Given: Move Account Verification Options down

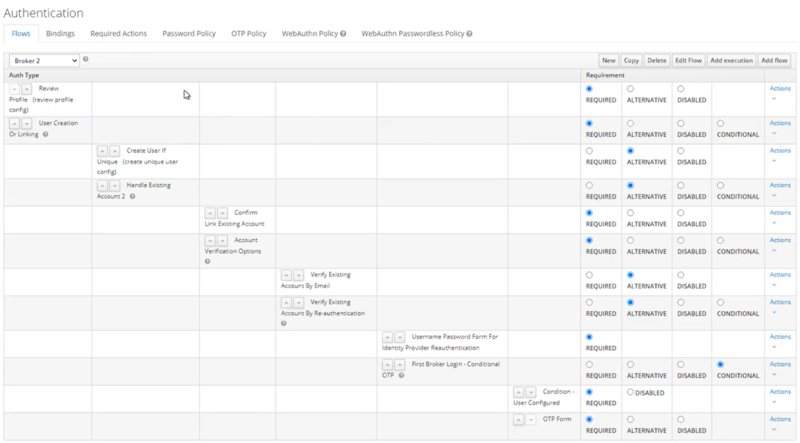Looking at the screenshot, I should point(222,240).
